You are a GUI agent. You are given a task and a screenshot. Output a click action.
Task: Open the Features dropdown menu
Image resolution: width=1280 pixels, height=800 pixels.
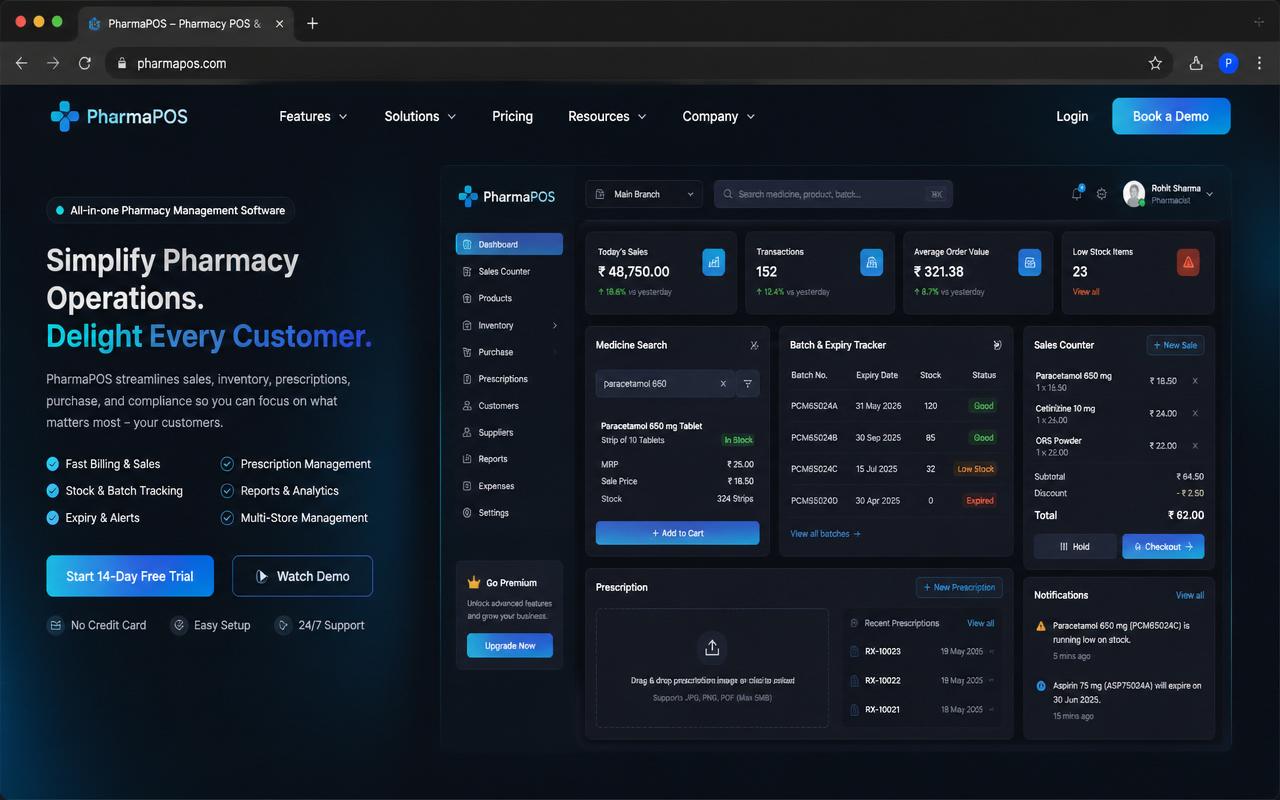pos(313,116)
